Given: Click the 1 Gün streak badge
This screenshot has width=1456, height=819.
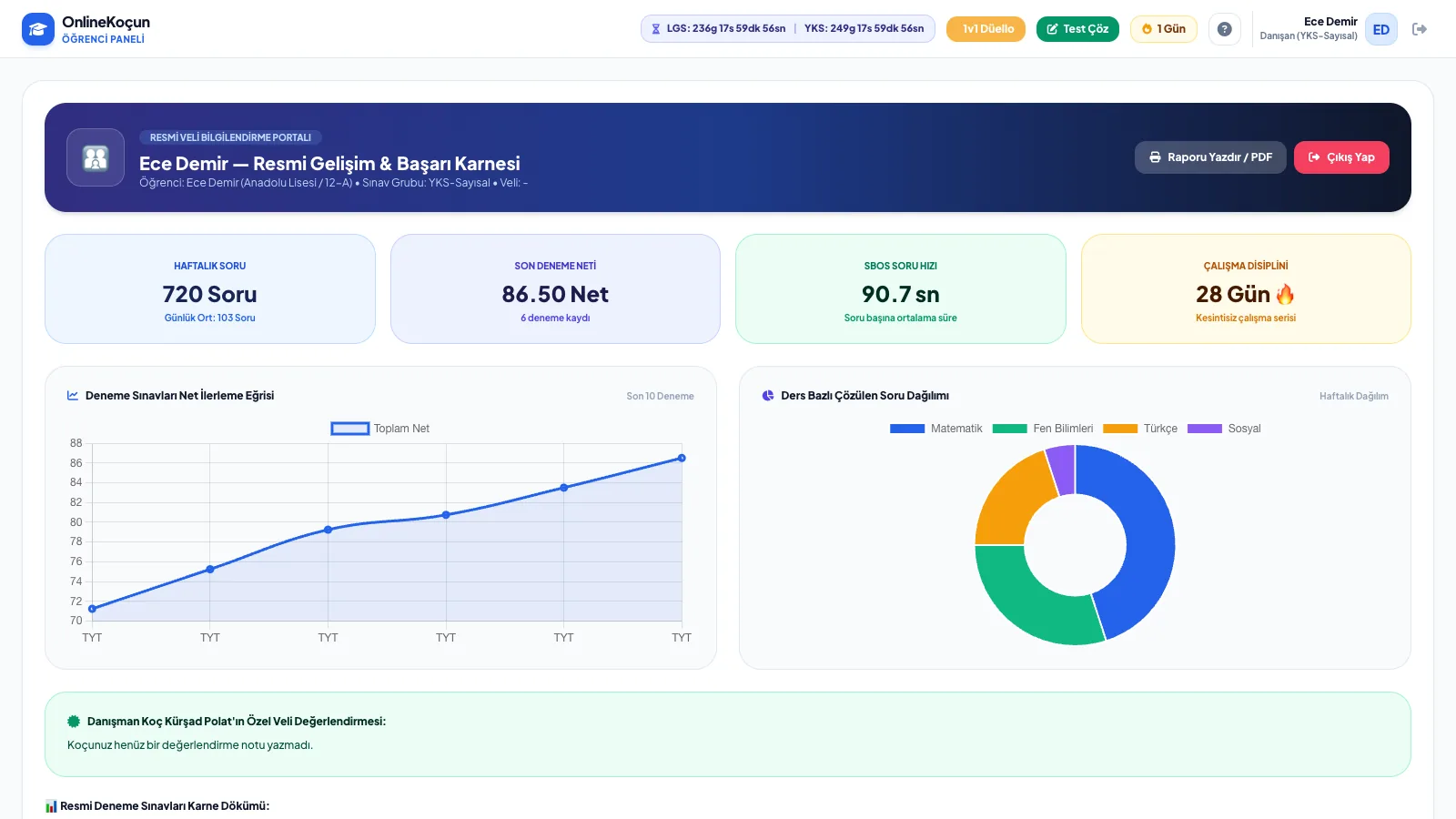Looking at the screenshot, I should (x=1164, y=29).
